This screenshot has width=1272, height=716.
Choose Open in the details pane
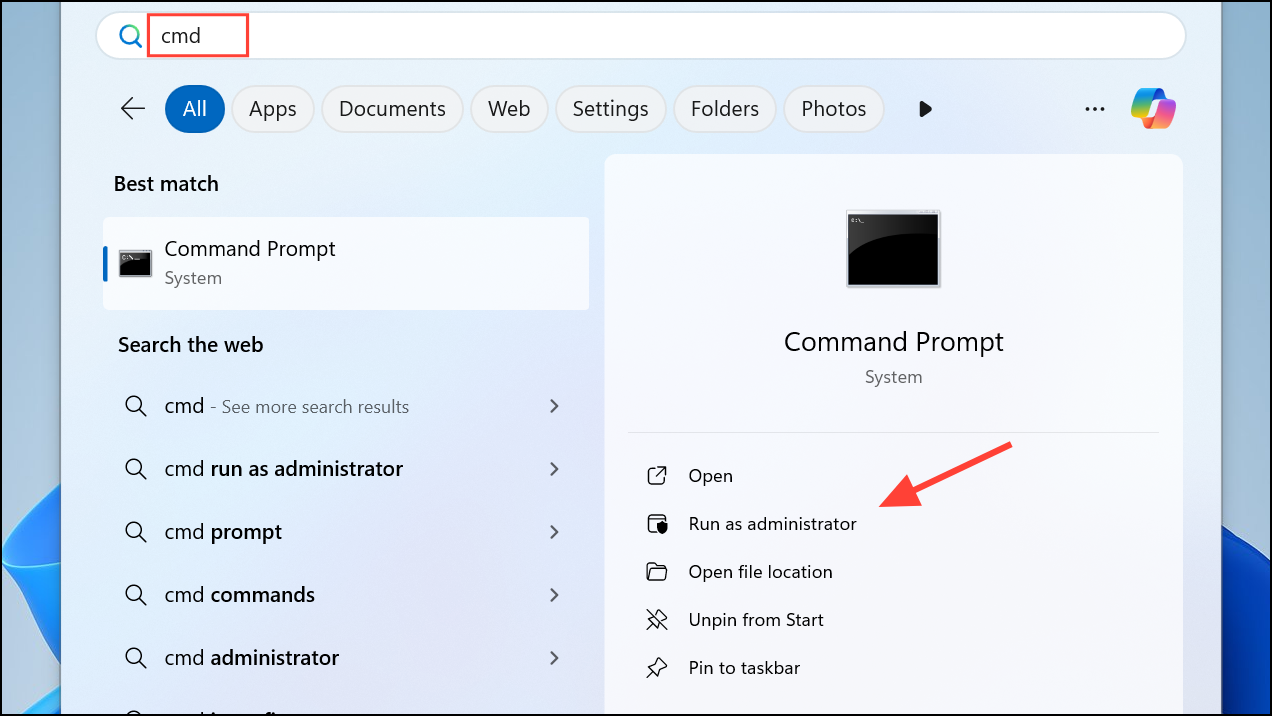[710, 476]
